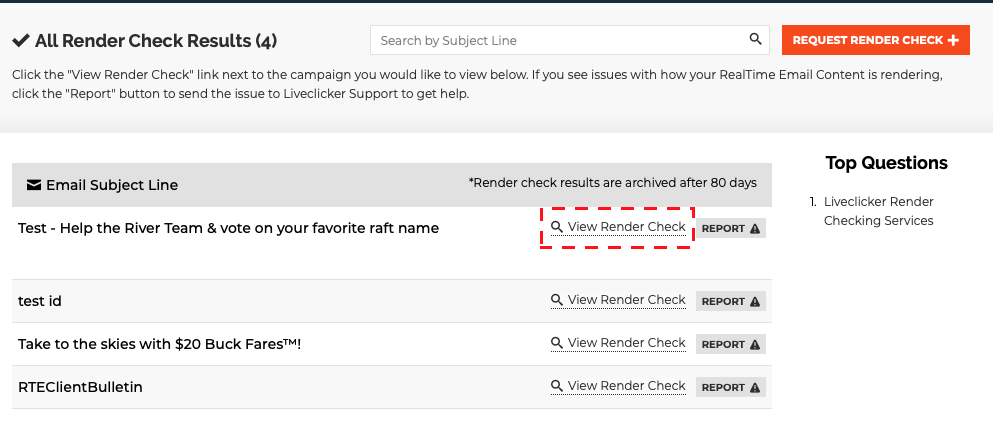This screenshot has width=993, height=438.
Task: Click the magnifier icon in the Buck Fares row
Action: coord(557,343)
